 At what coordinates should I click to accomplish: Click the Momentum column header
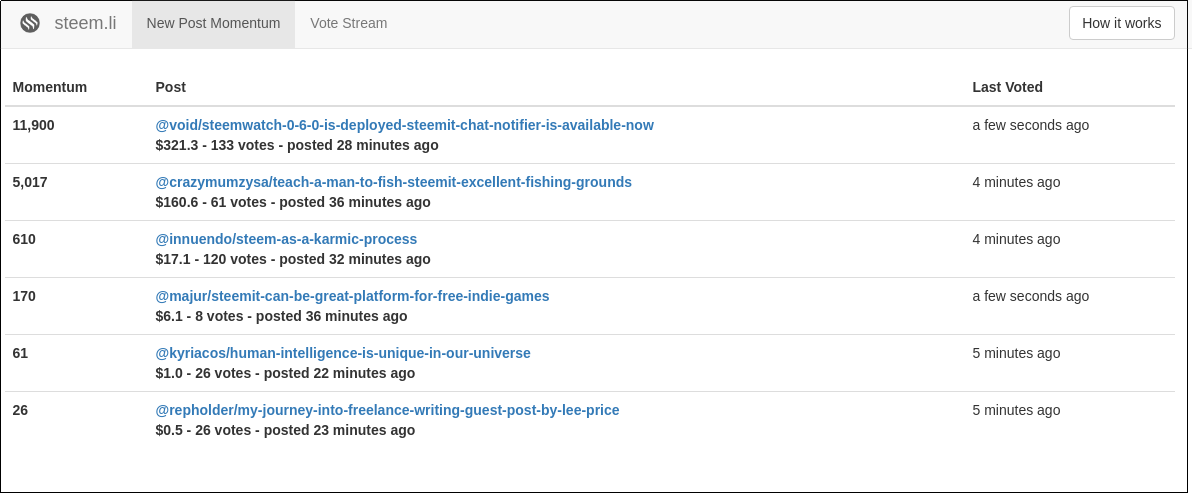coord(50,87)
